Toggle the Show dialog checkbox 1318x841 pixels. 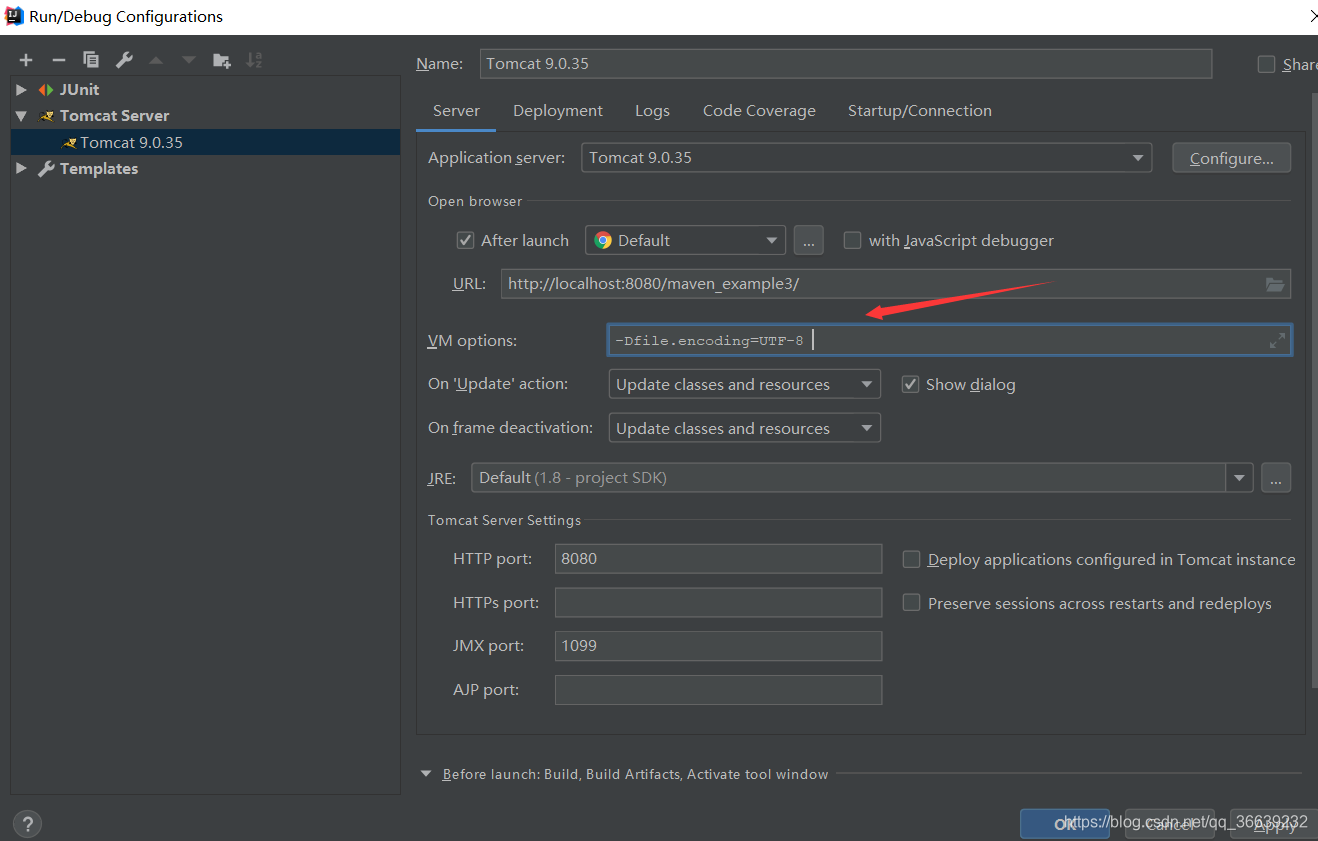(910, 384)
